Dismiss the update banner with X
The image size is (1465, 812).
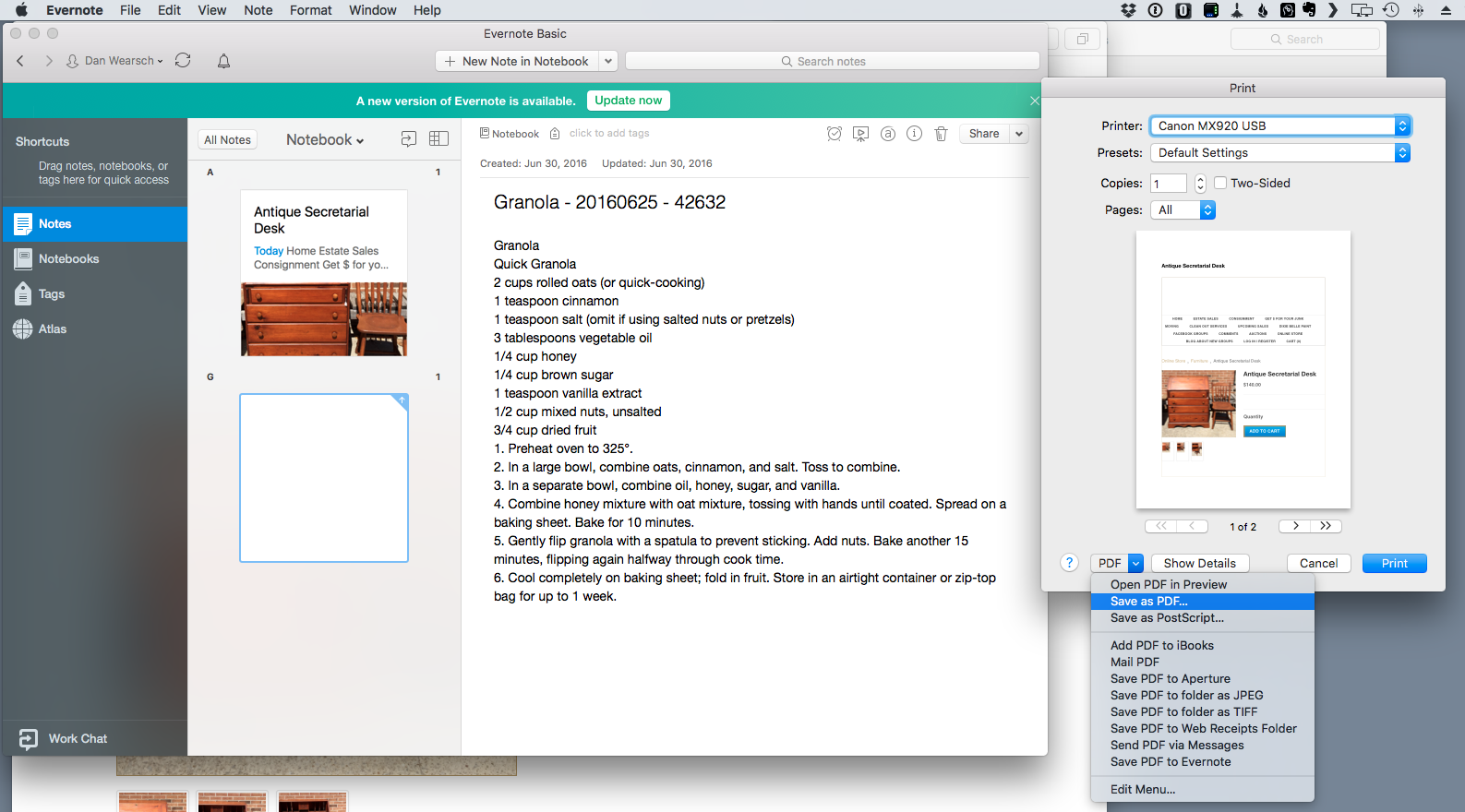(x=1035, y=101)
